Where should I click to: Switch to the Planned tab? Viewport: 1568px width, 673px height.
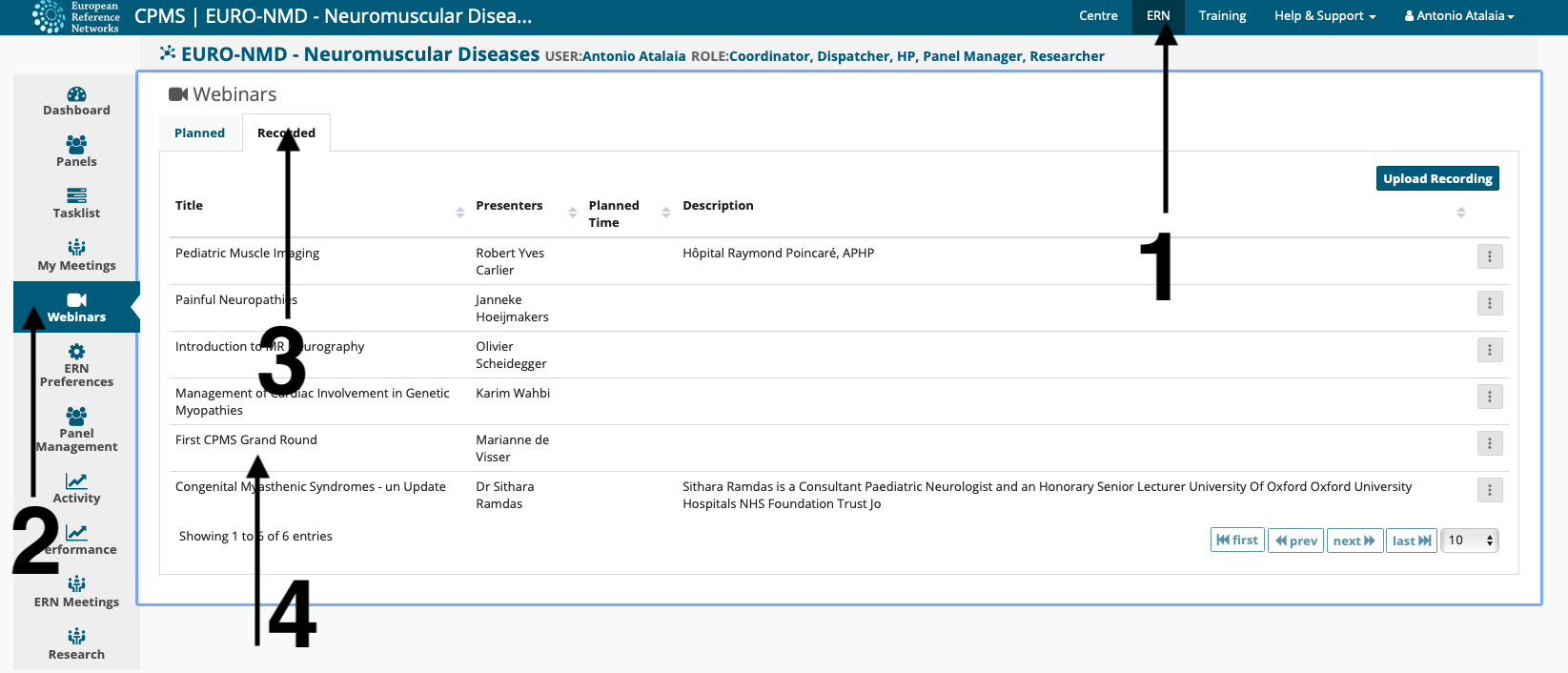(x=200, y=133)
